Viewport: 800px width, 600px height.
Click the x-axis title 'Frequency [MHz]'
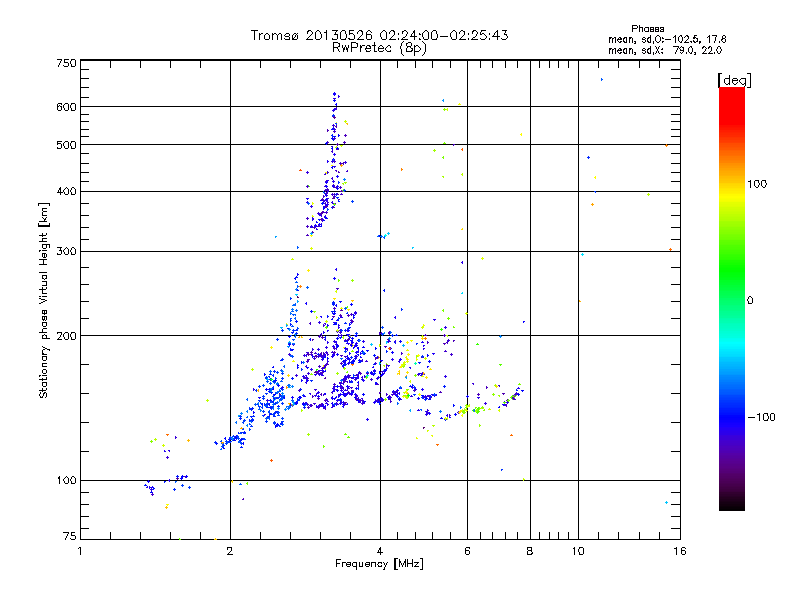[379, 564]
